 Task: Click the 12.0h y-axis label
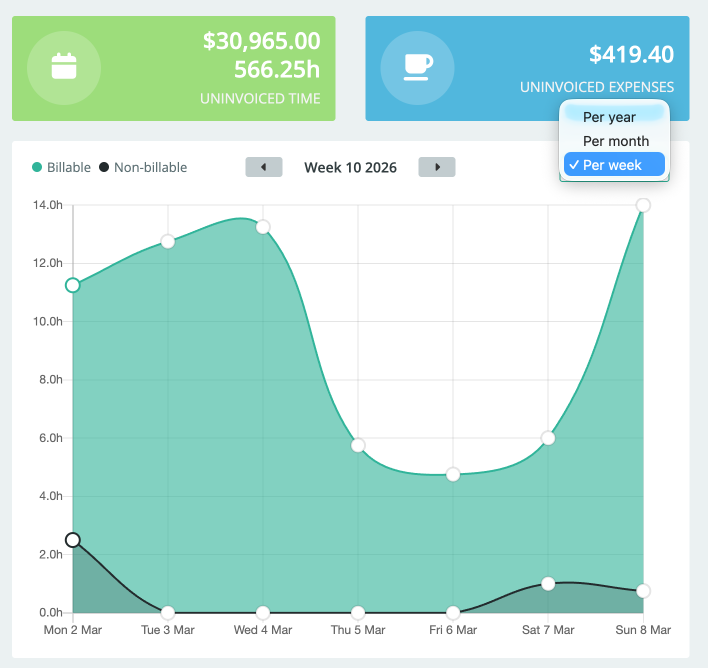point(47,263)
